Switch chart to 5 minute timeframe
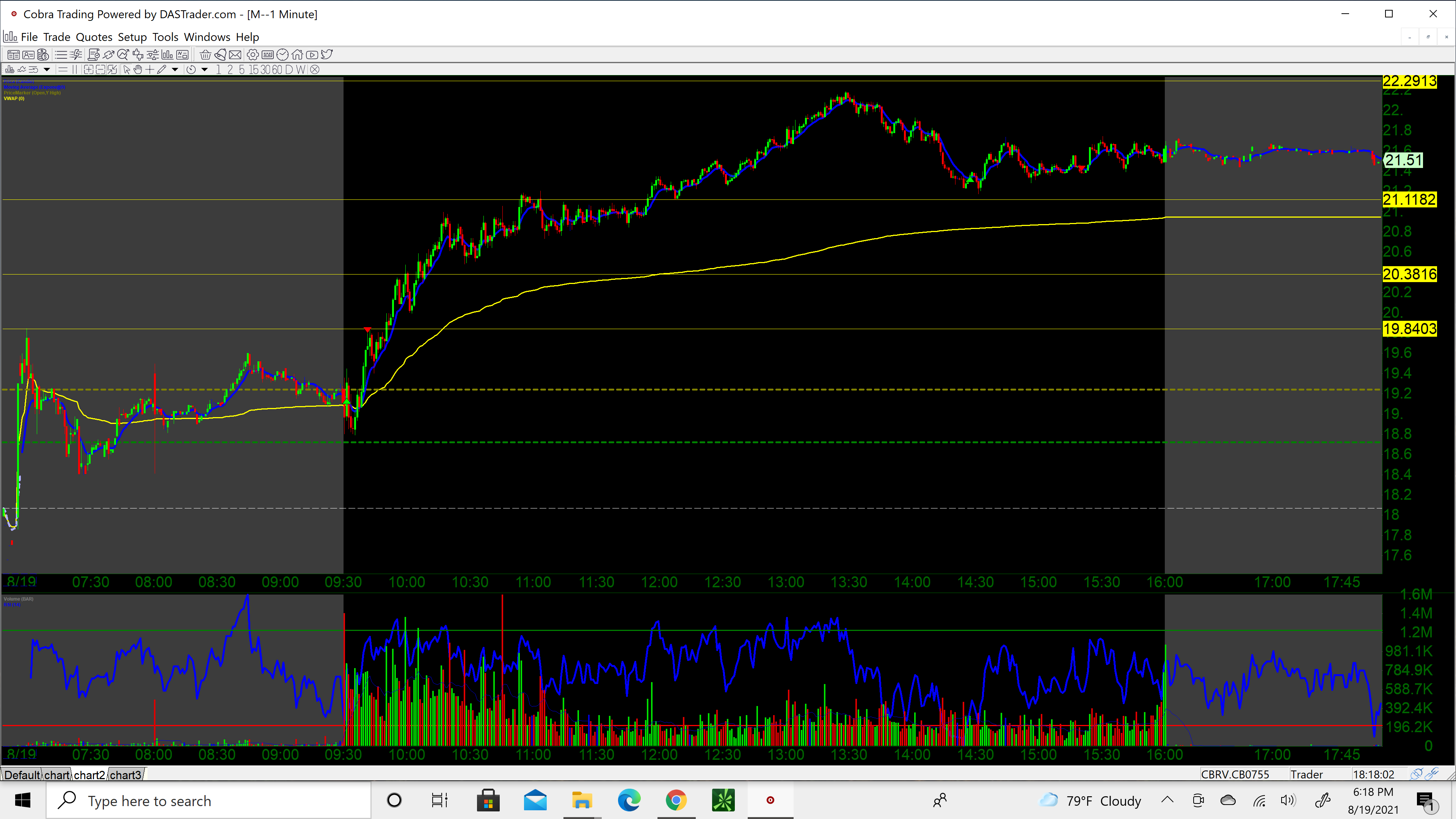1456x819 pixels. pos(242,69)
